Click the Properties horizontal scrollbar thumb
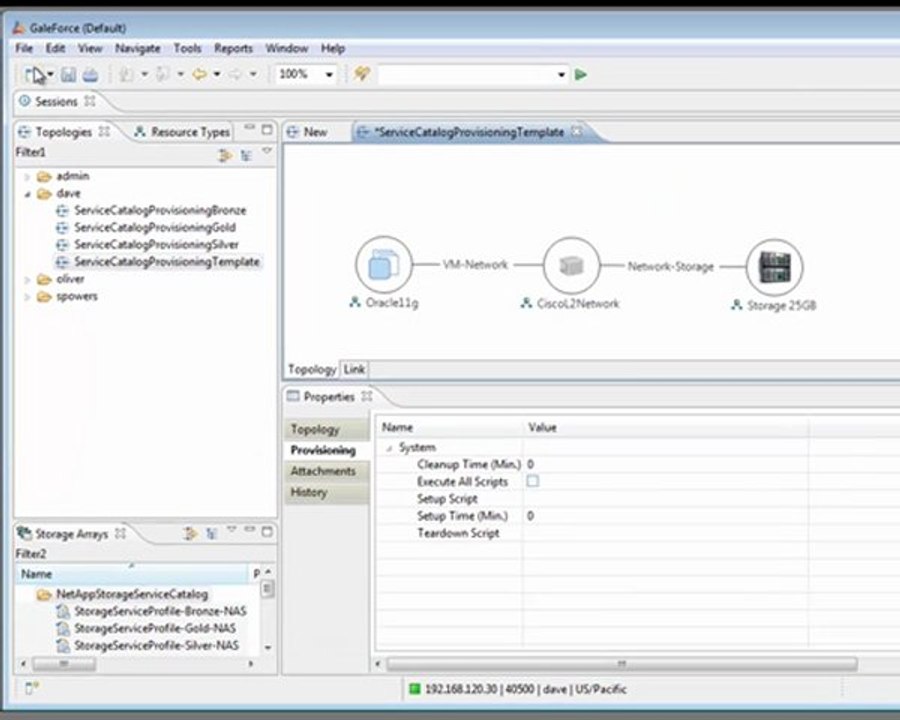Screen dimensions: 900x720 click(622, 664)
